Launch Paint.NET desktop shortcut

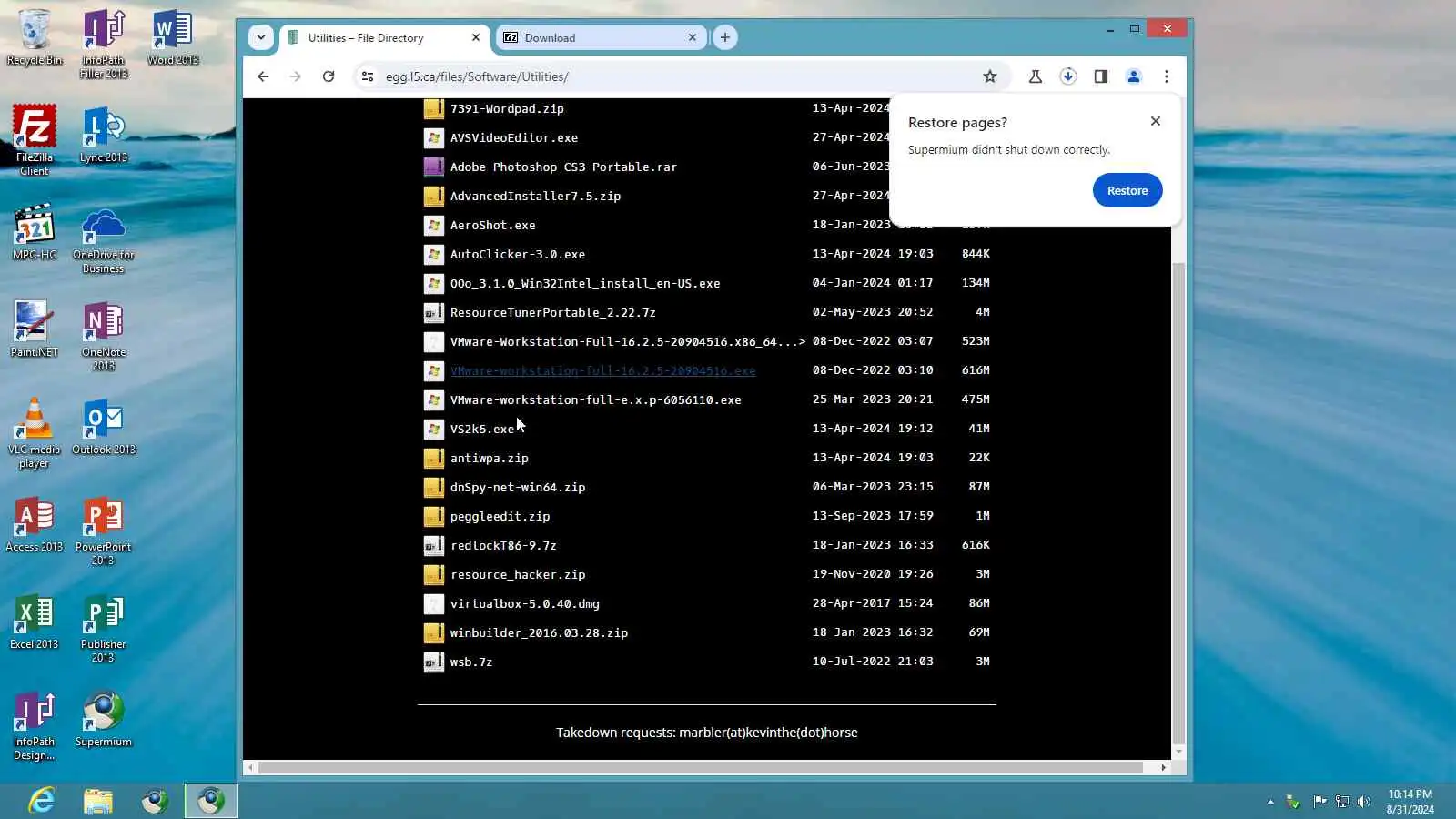[x=35, y=329]
